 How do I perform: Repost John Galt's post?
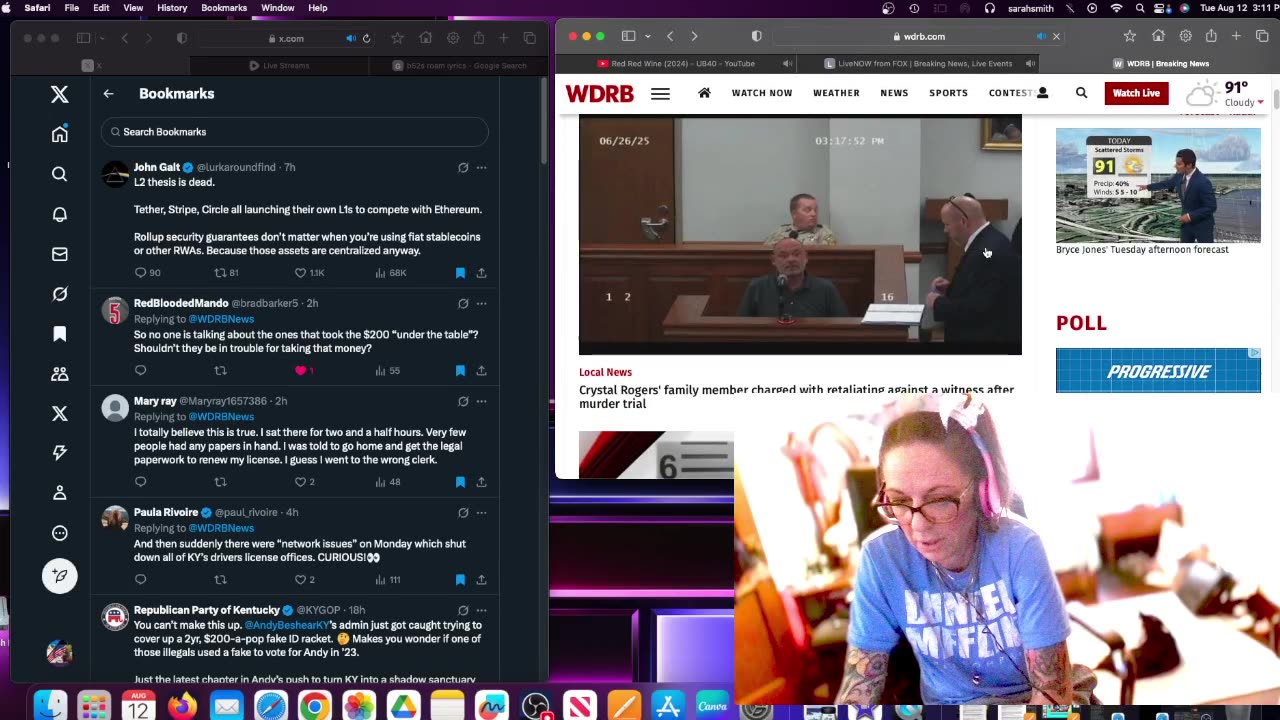click(x=220, y=273)
